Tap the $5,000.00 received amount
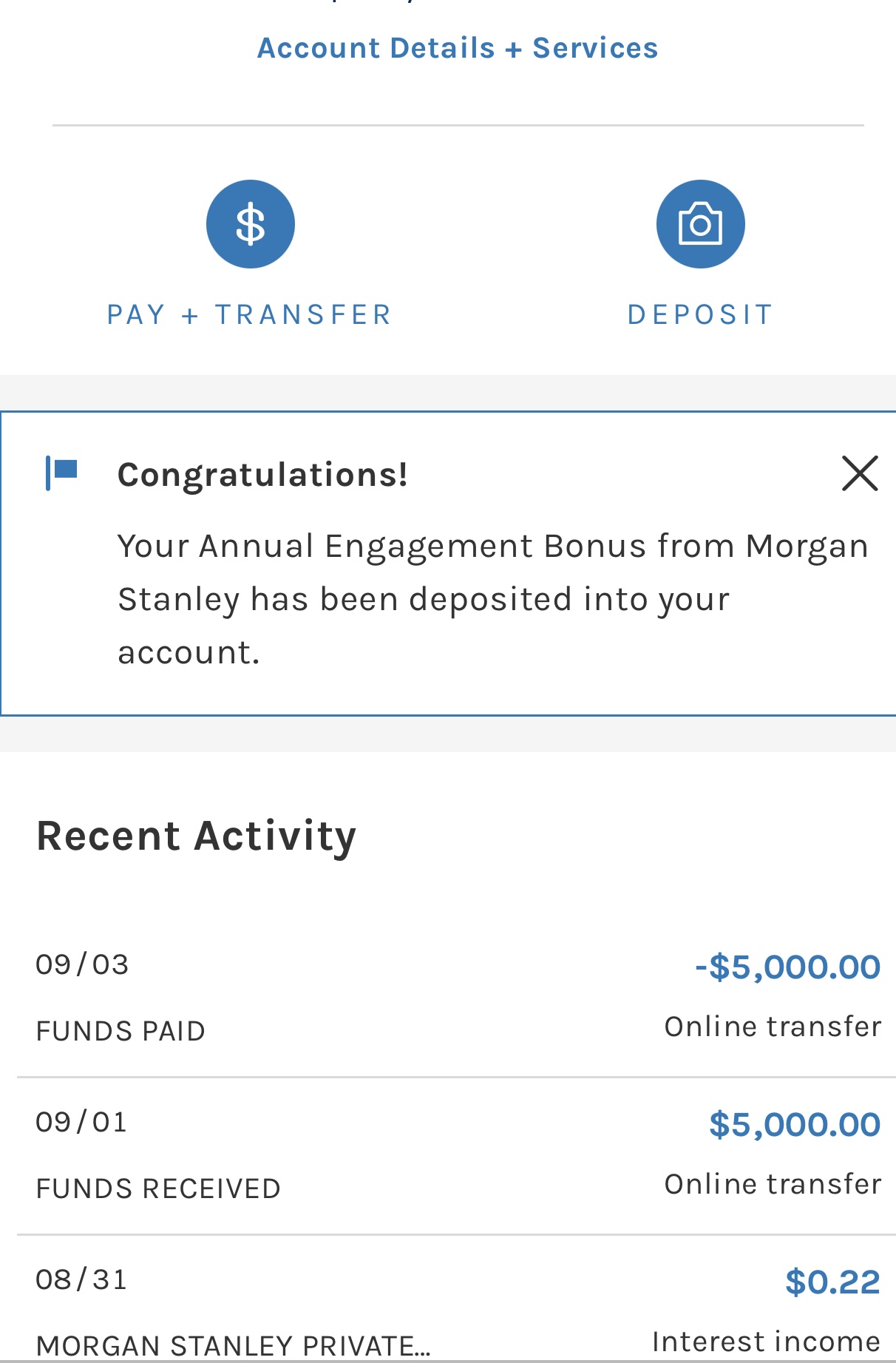Screen dimensions: 896x1363 click(795, 1125)
